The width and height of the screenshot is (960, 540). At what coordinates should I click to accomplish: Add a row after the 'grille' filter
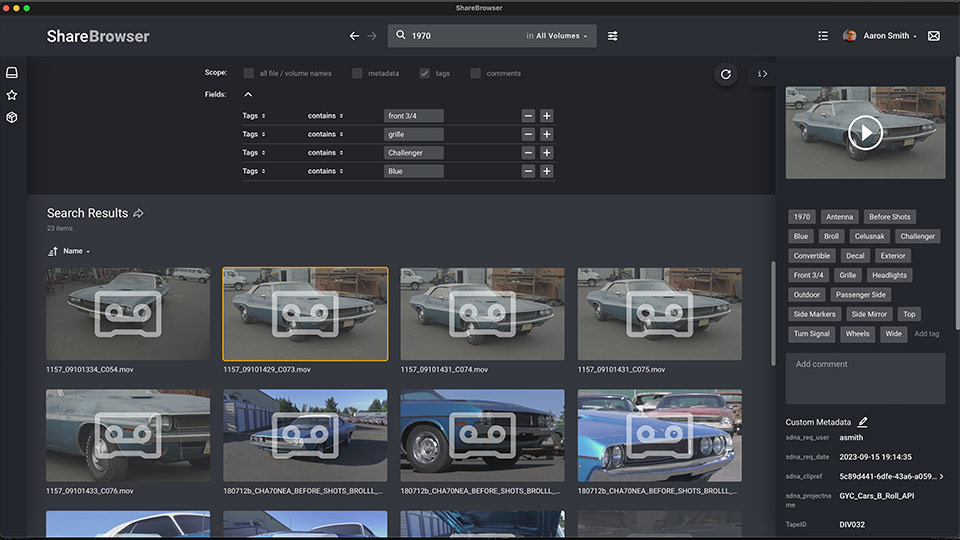click(x=547, y=134)
